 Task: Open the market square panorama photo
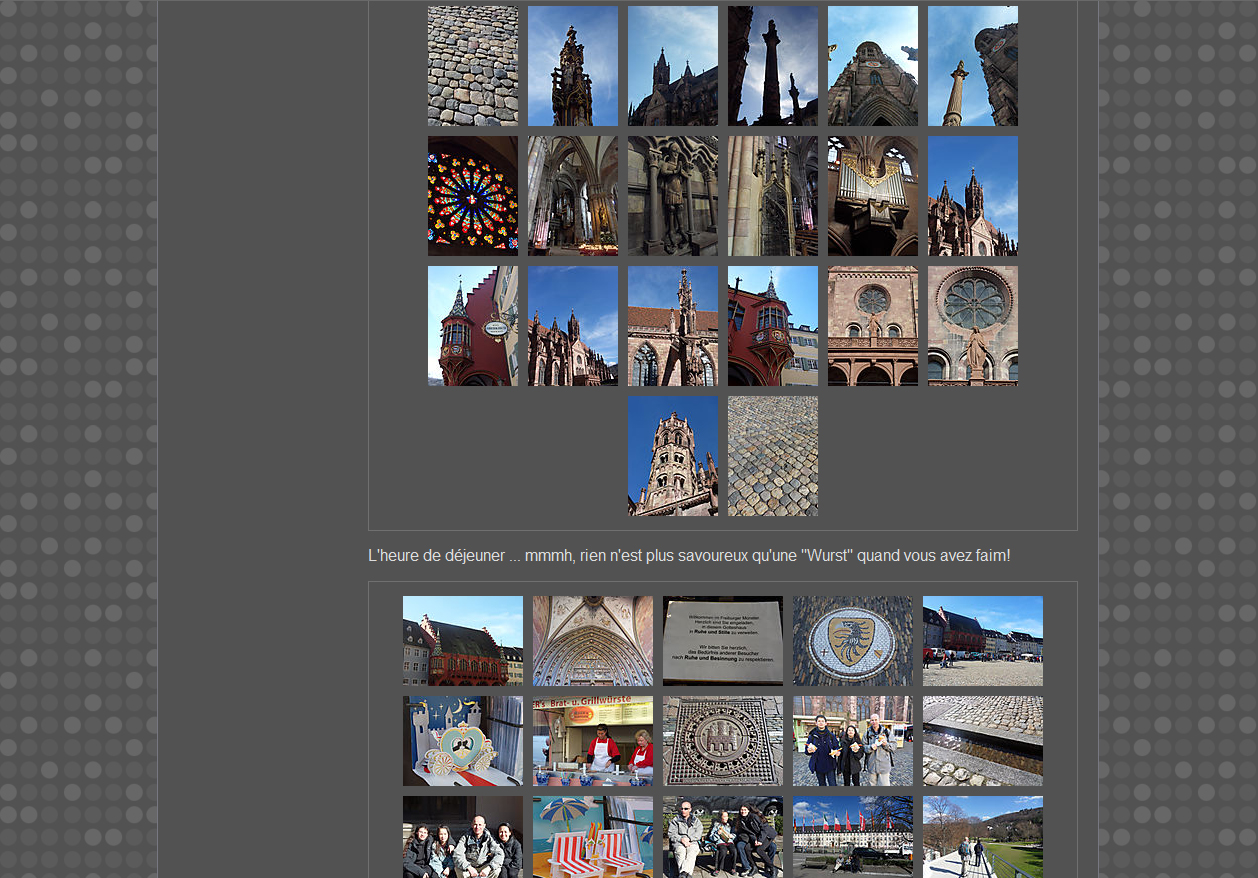[x=982, y=641]
